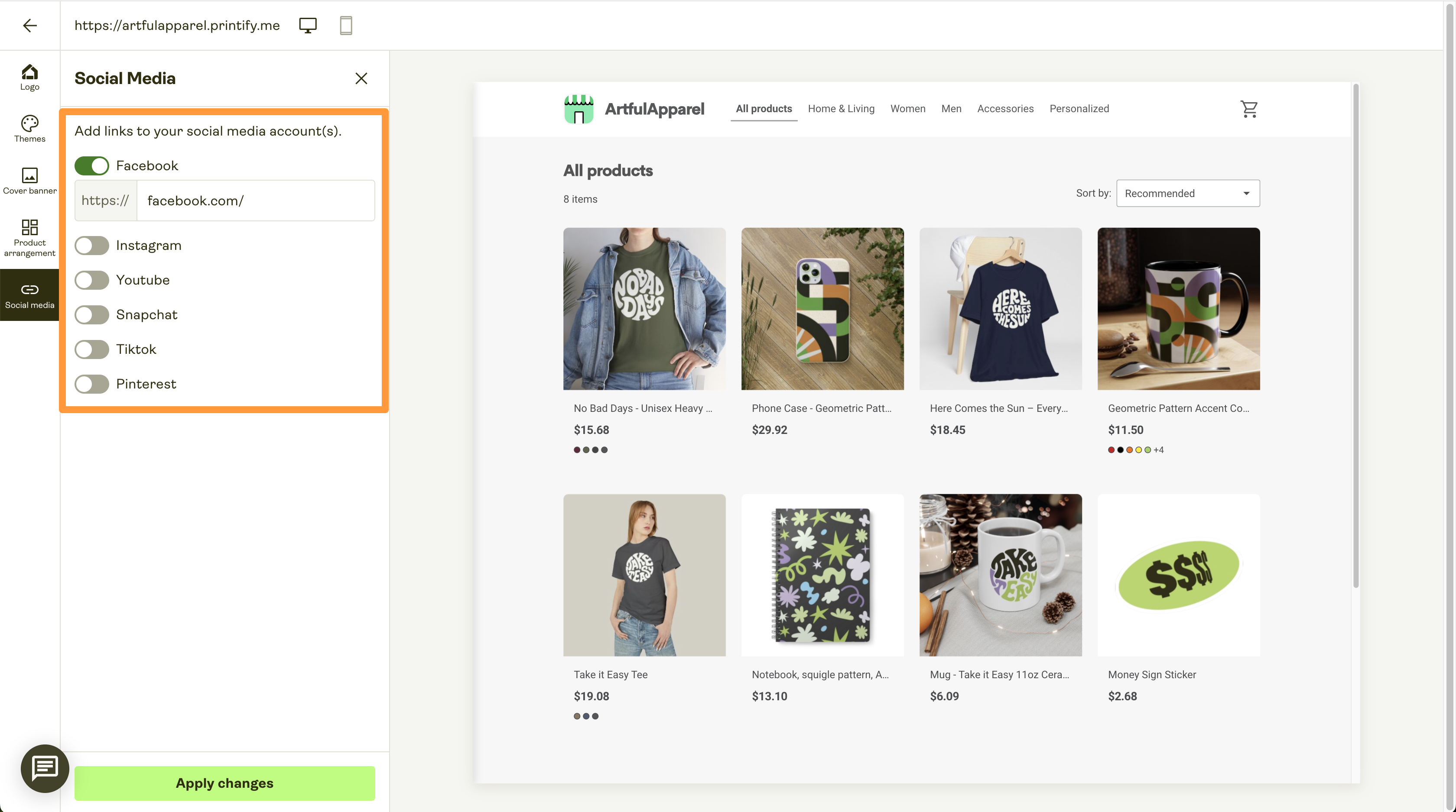
Task: Open the Themes palette icon
Action: click(x=29, y=129)
